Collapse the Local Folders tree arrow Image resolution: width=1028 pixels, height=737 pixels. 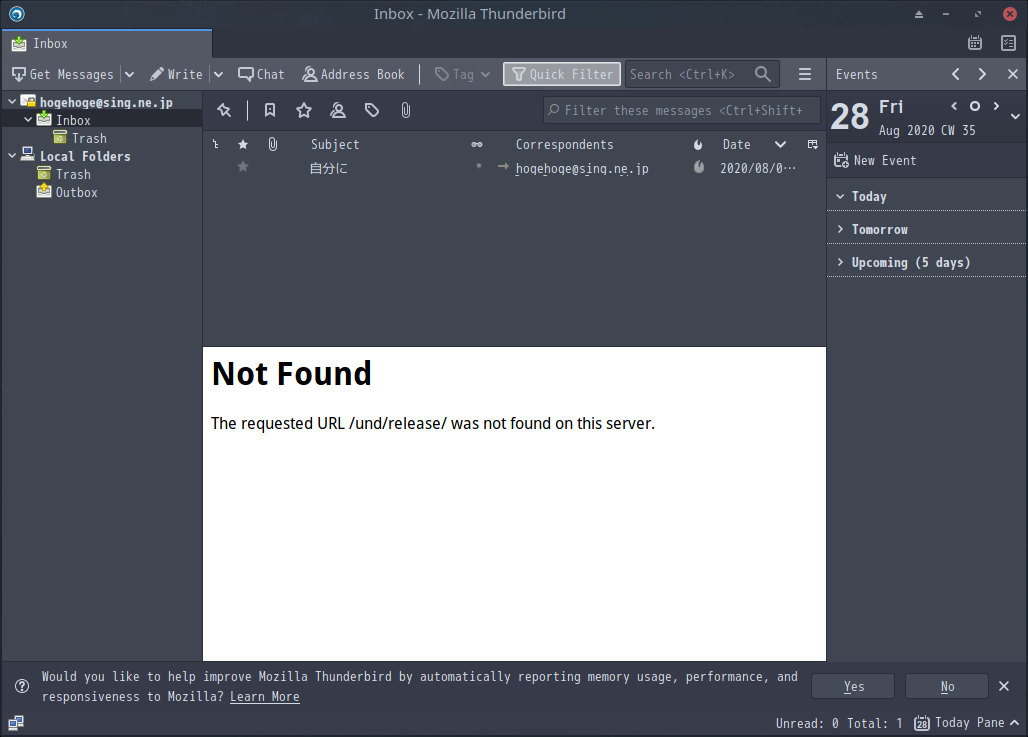pyautogui.click(x=12, y=156)
